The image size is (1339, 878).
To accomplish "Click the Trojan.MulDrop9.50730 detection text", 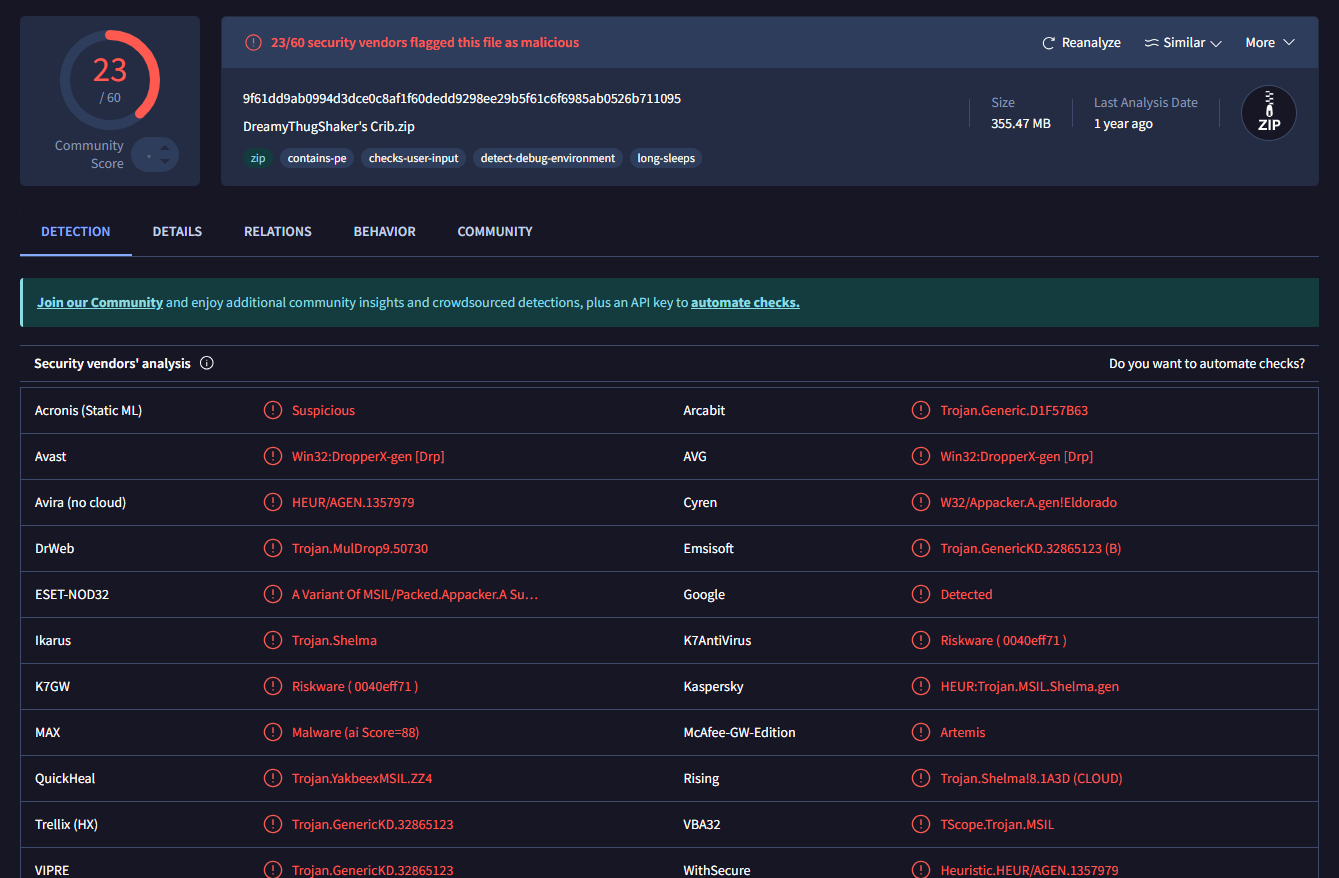I will [x=360, y=548].
